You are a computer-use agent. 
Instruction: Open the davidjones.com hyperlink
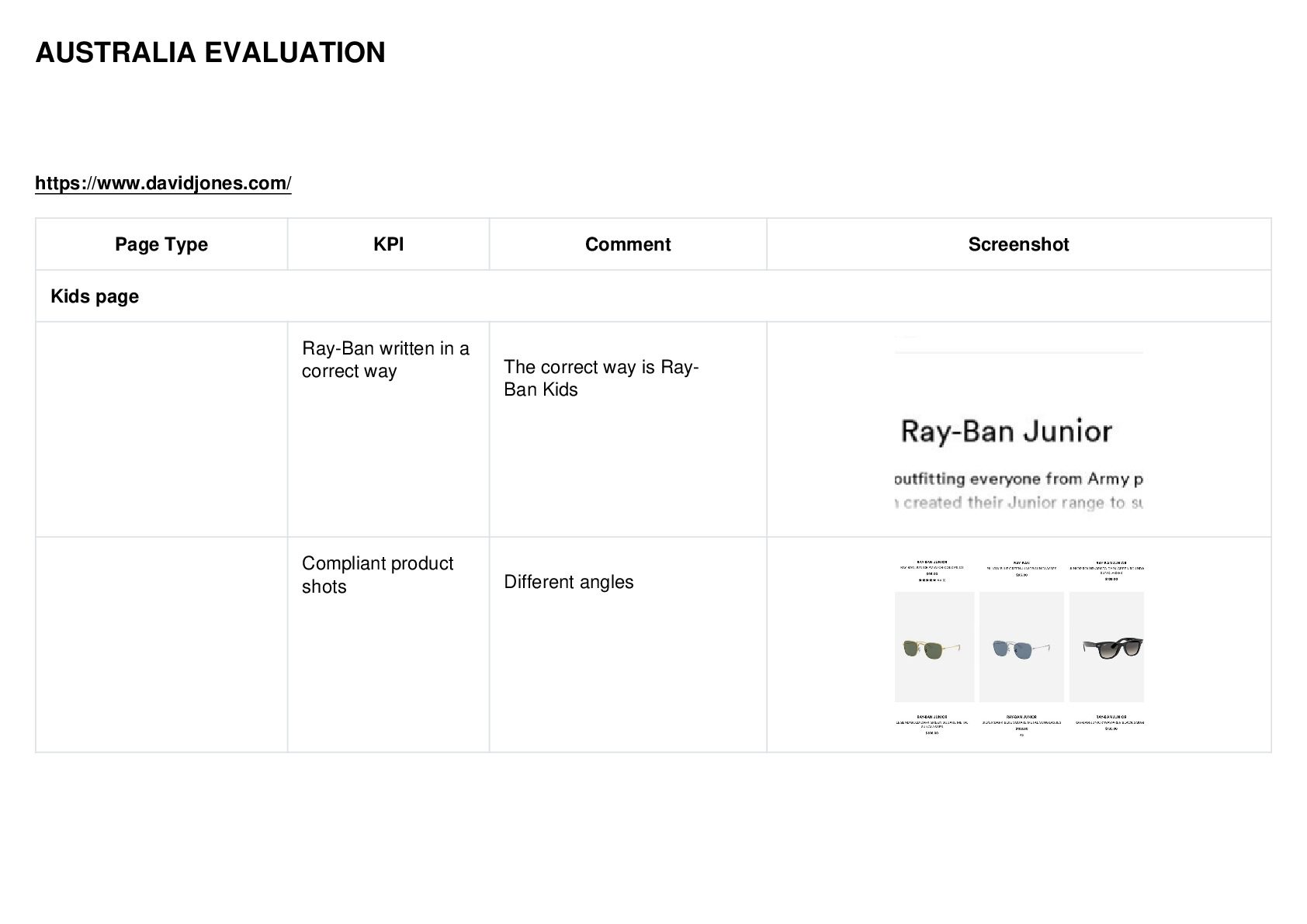click(x=163, y=183)
